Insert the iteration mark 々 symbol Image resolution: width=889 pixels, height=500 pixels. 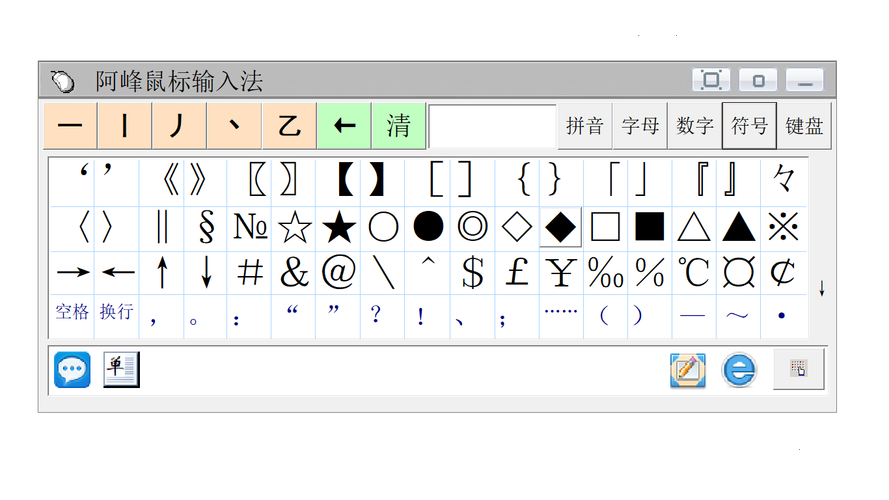pos(783,180)
